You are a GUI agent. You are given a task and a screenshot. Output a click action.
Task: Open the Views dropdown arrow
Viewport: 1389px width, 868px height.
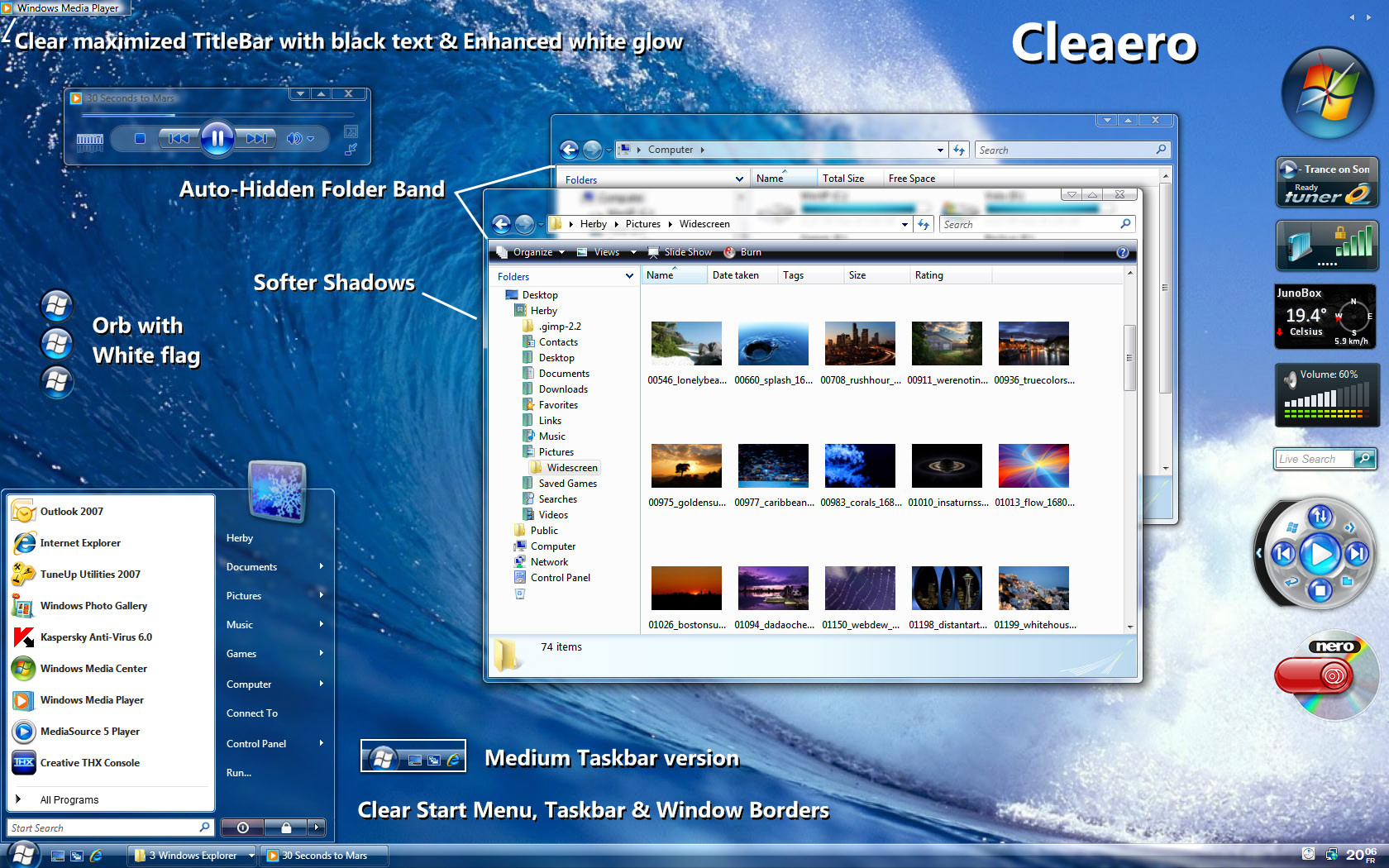pos(633,252)
